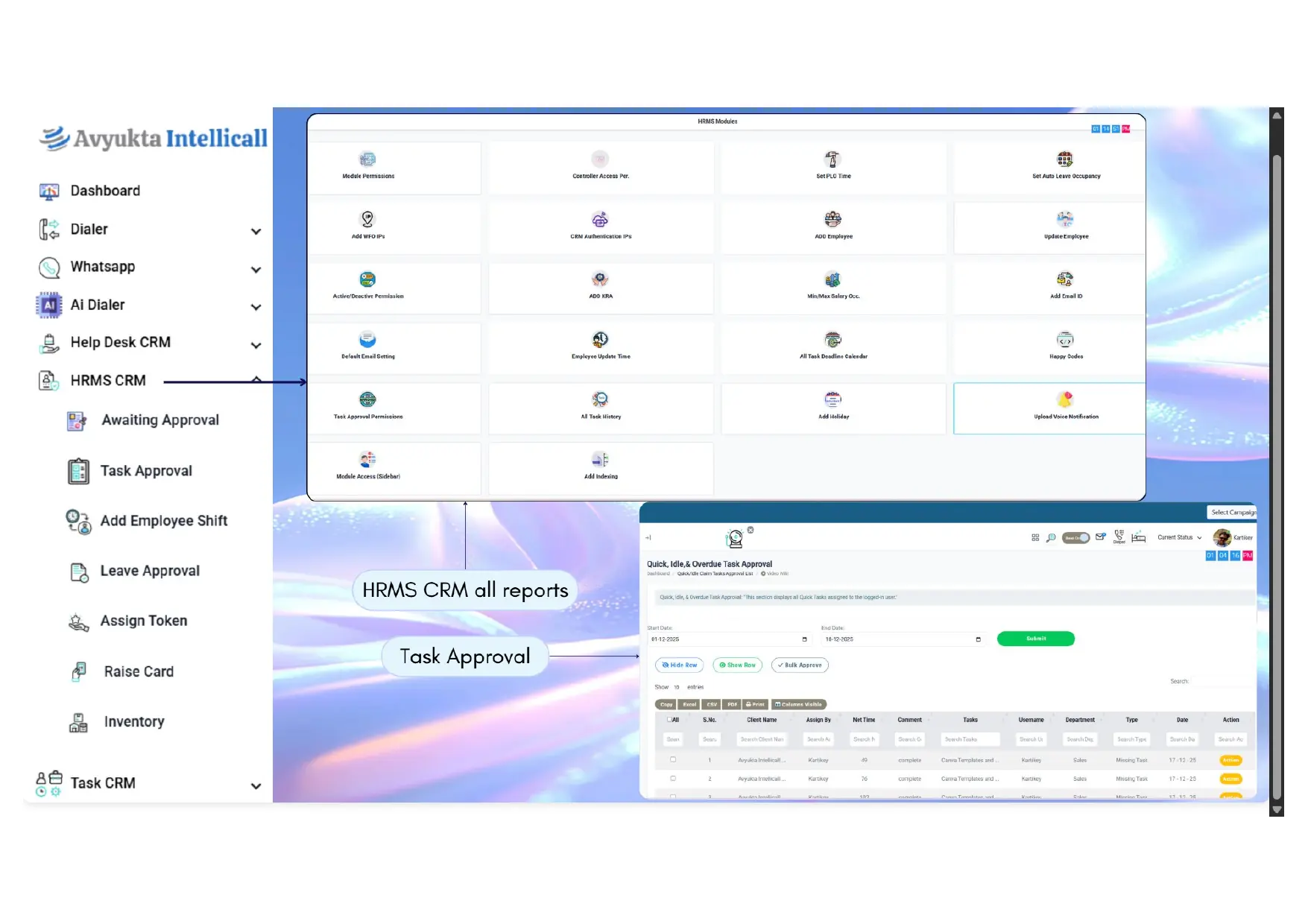
Task: Open All Task Deadline Calendar icon
Action: [x=832, y=340]
